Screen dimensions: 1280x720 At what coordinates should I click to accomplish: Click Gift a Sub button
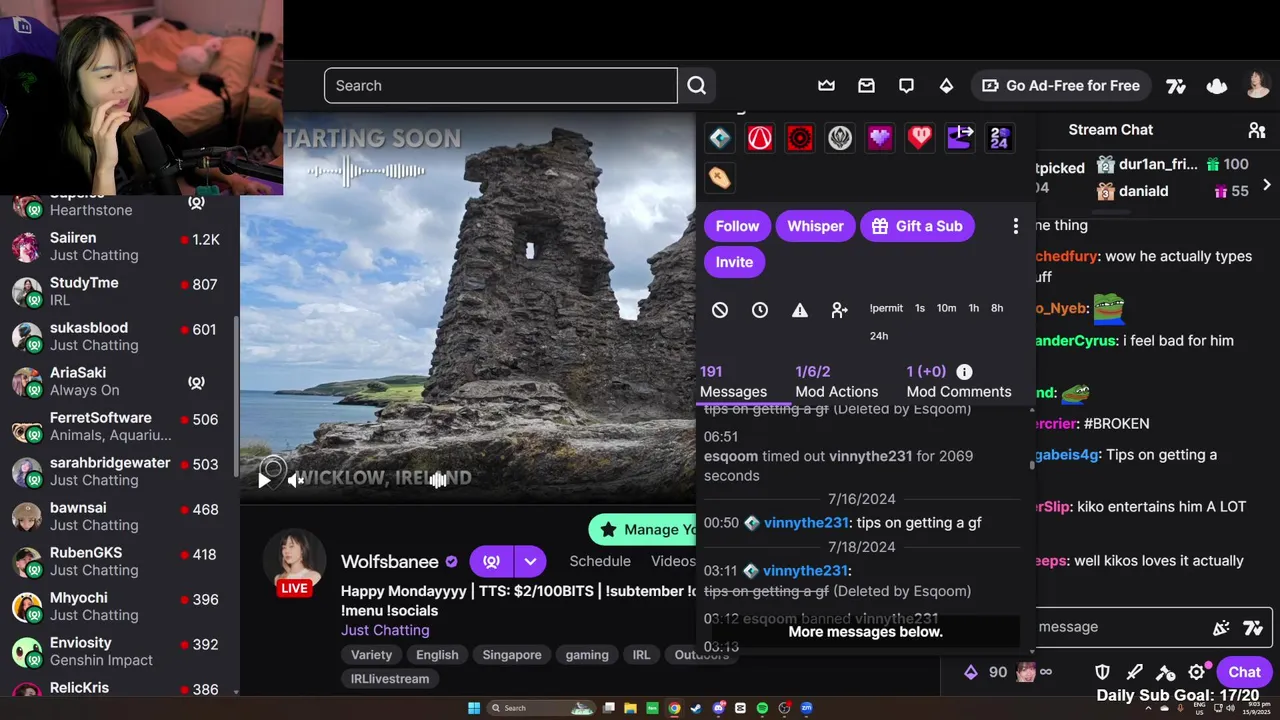point(917,226)
